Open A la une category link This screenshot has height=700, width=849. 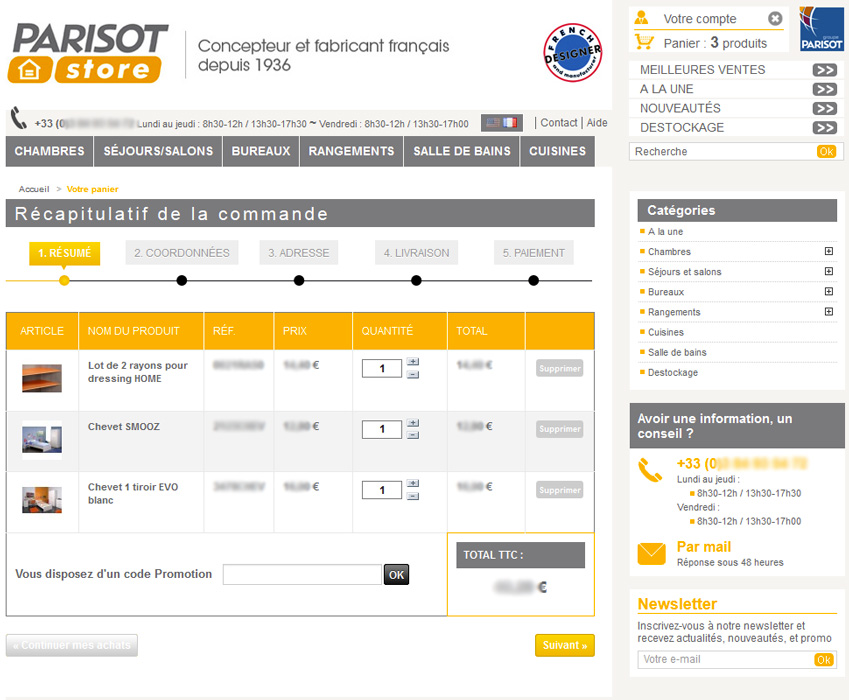coord(665,232)
